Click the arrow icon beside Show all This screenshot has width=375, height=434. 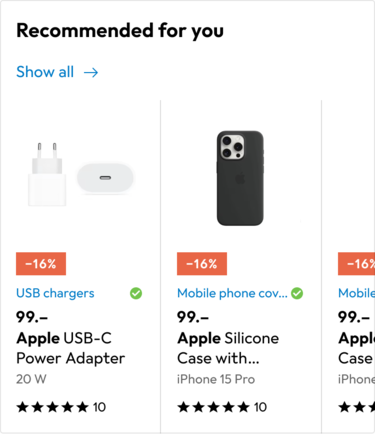pyautogui.click(x=91, y=72)
